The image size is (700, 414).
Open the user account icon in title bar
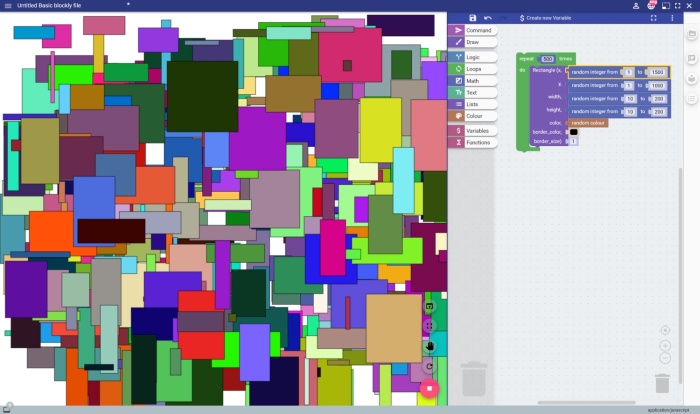point(636,6)
